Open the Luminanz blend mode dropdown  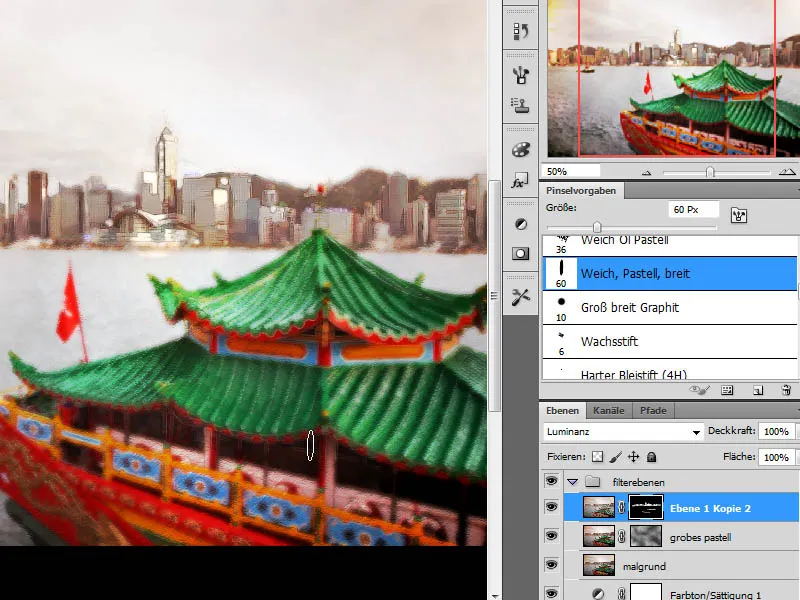point(623,432)
